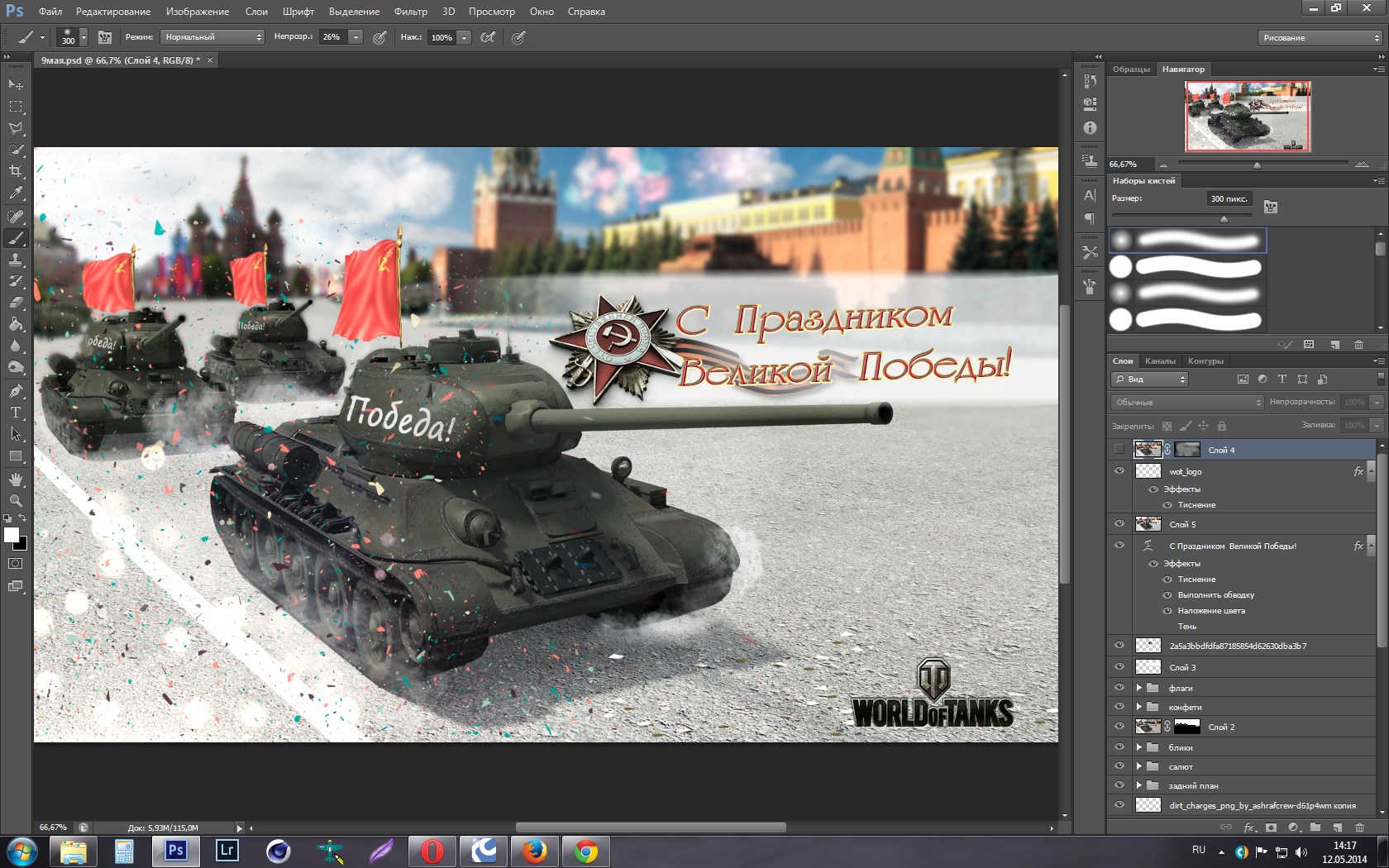Open the Файл menu
Screen dimensions: 1389x868
[50, 12]
